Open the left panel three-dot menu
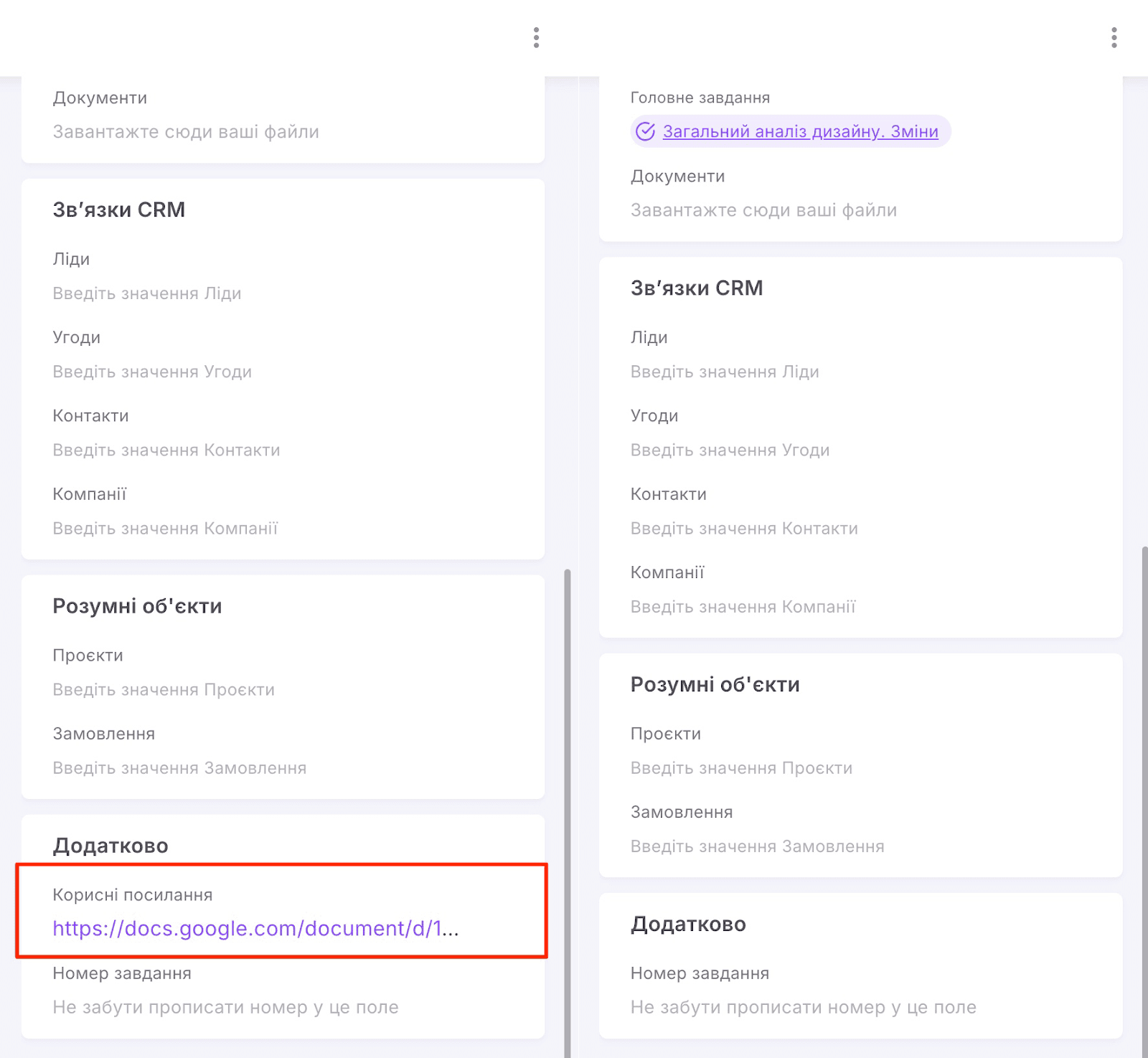This screenshot has height=1058, width=1148. 536,37
